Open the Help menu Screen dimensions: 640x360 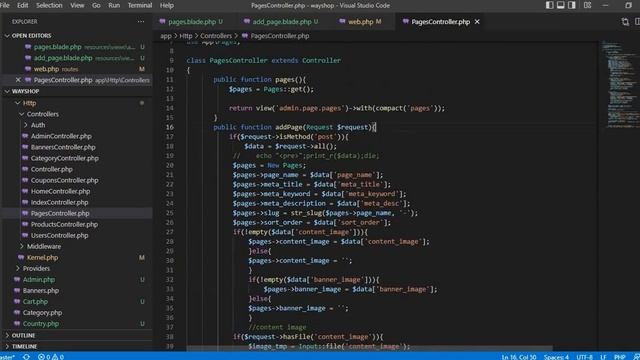[167, 5]
